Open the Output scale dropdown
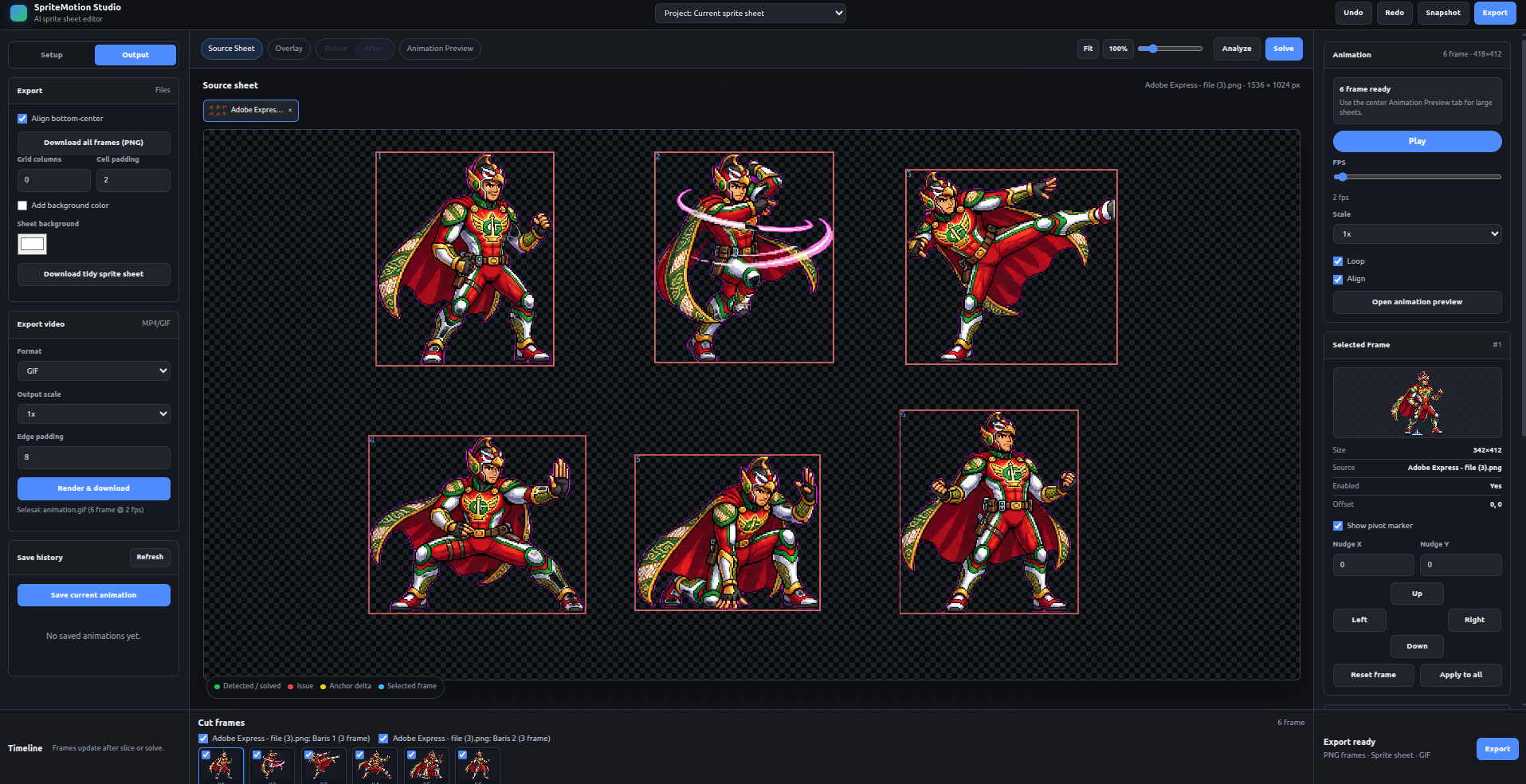The image size is (1526, 784). 93,414
